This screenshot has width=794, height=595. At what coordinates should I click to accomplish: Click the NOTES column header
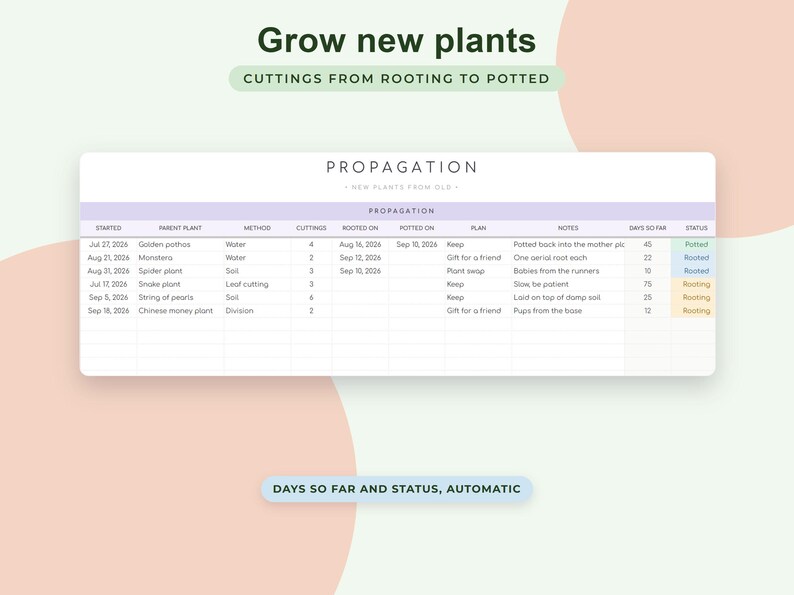tap(568, 228)
